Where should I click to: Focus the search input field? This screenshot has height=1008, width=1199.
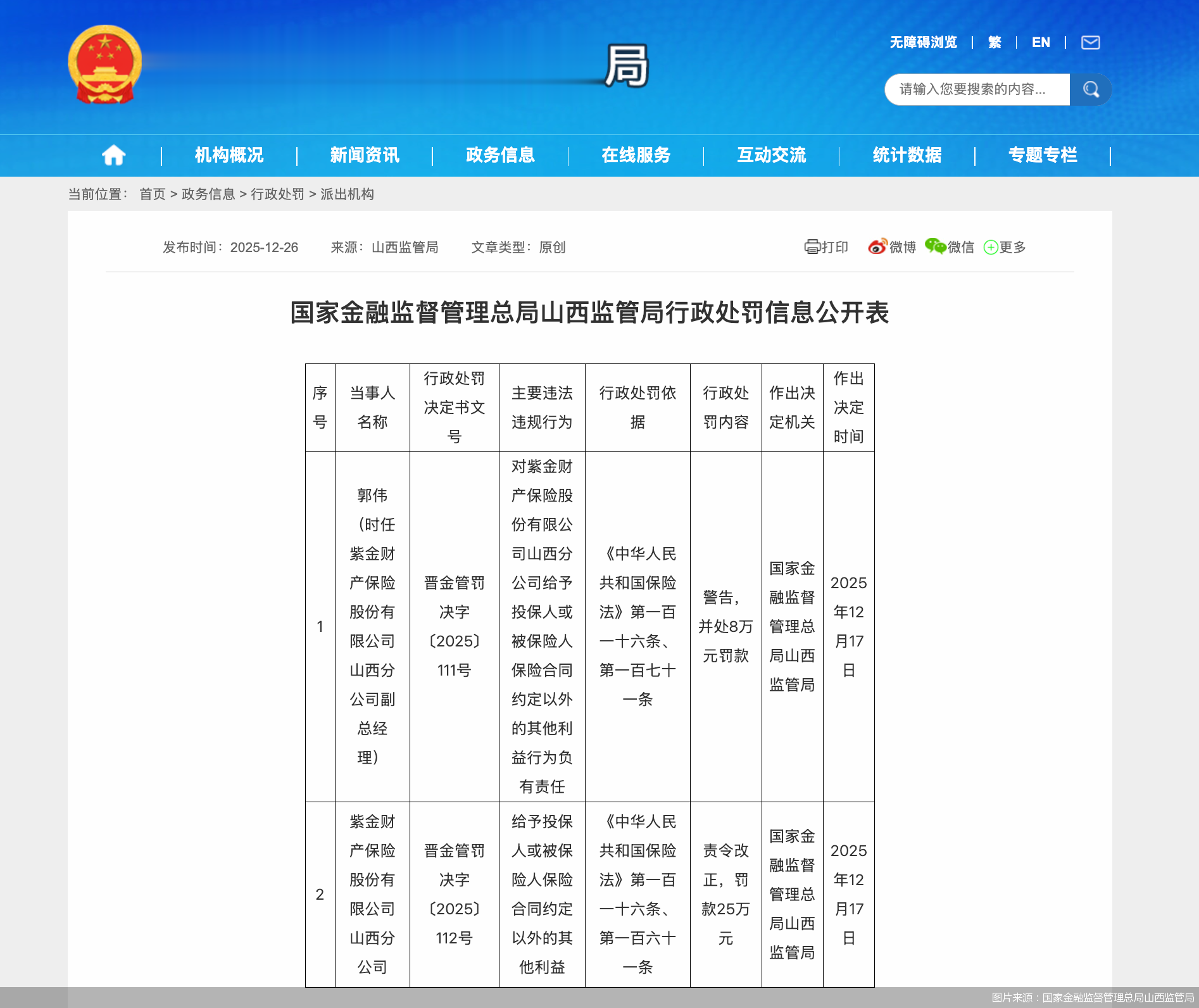977,89
